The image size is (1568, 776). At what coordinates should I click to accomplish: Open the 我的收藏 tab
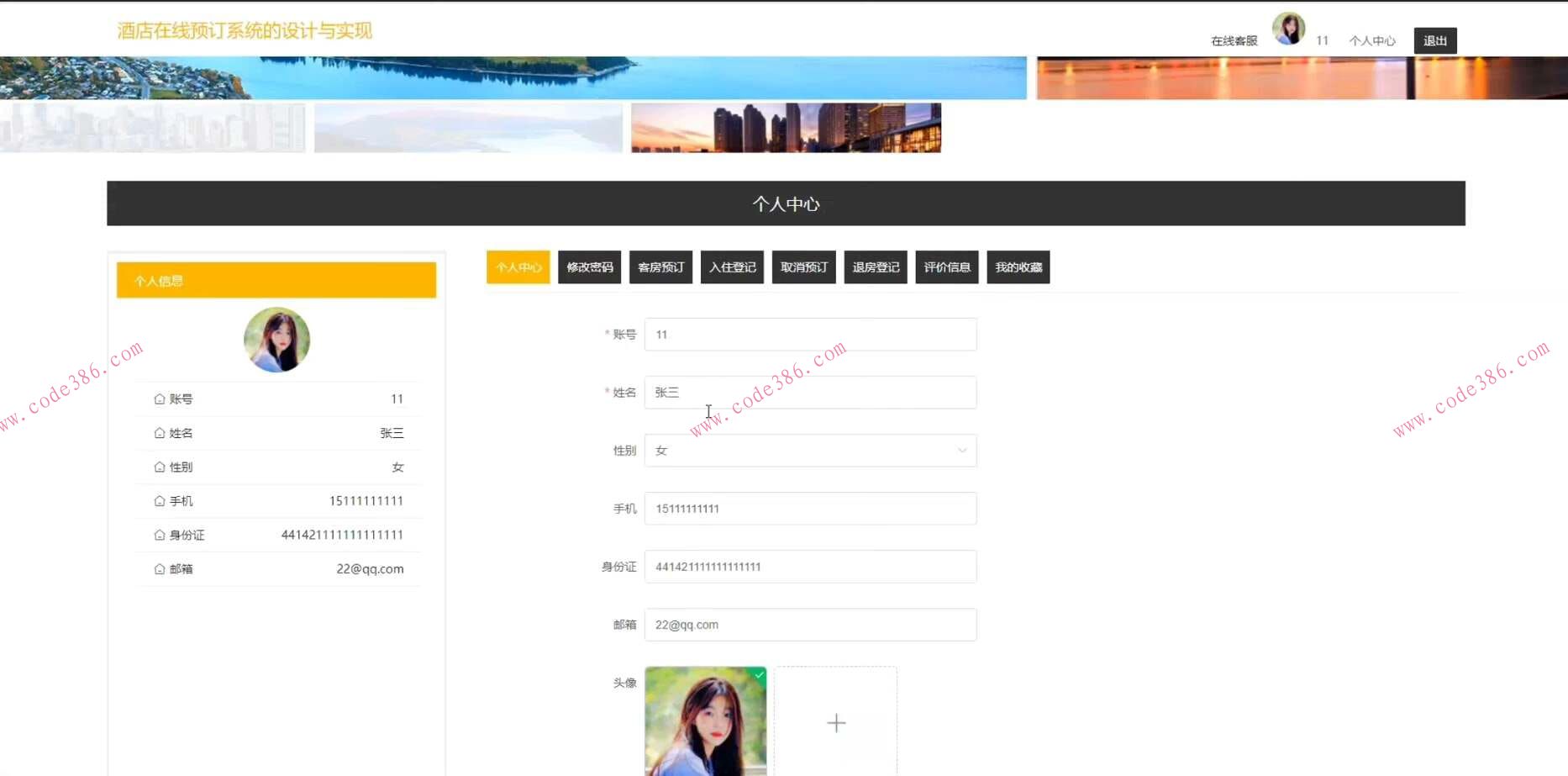[1018, 267]
